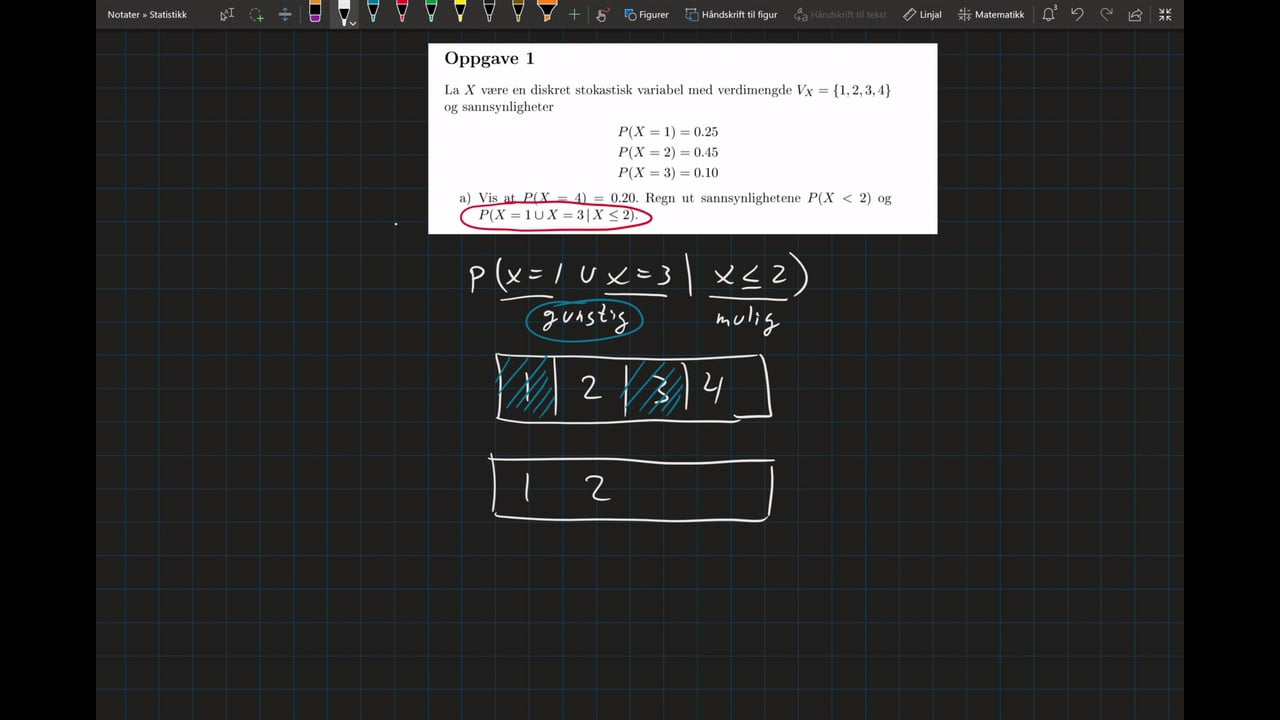The height and width of the screenshot is (720, 1280).
Task: Undo the last stroke
Action: coord(1077,14)
